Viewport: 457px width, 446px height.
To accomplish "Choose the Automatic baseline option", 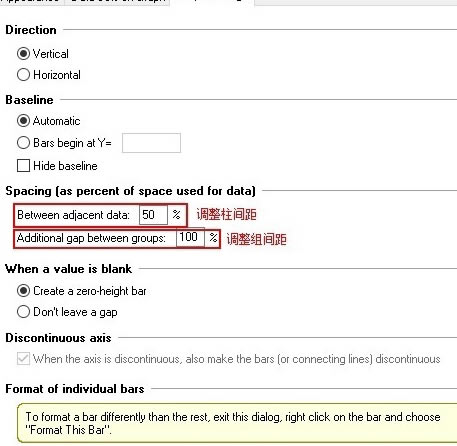I will click(23, 121).
